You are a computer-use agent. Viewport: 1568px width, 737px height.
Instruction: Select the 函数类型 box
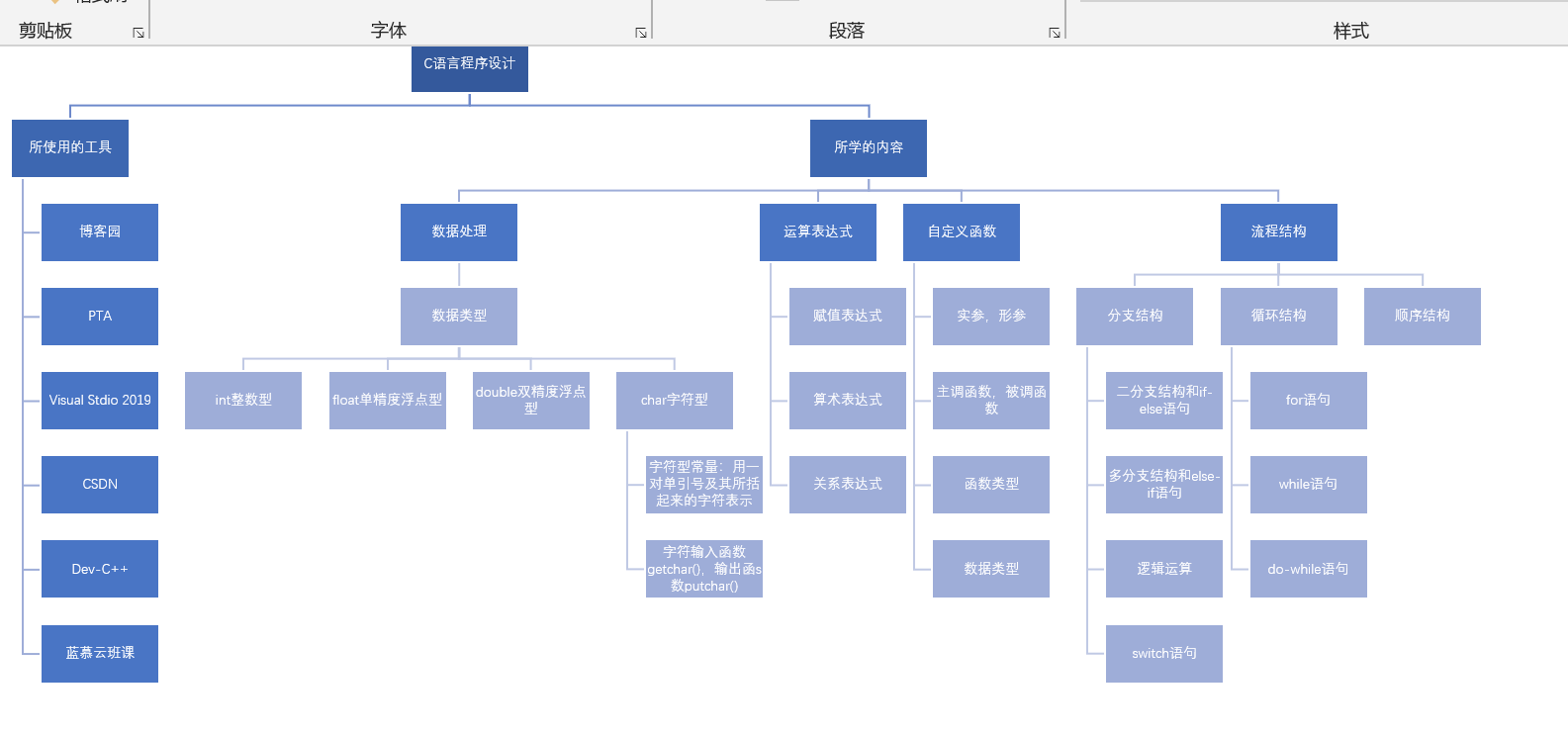click(x=991, y=485)
